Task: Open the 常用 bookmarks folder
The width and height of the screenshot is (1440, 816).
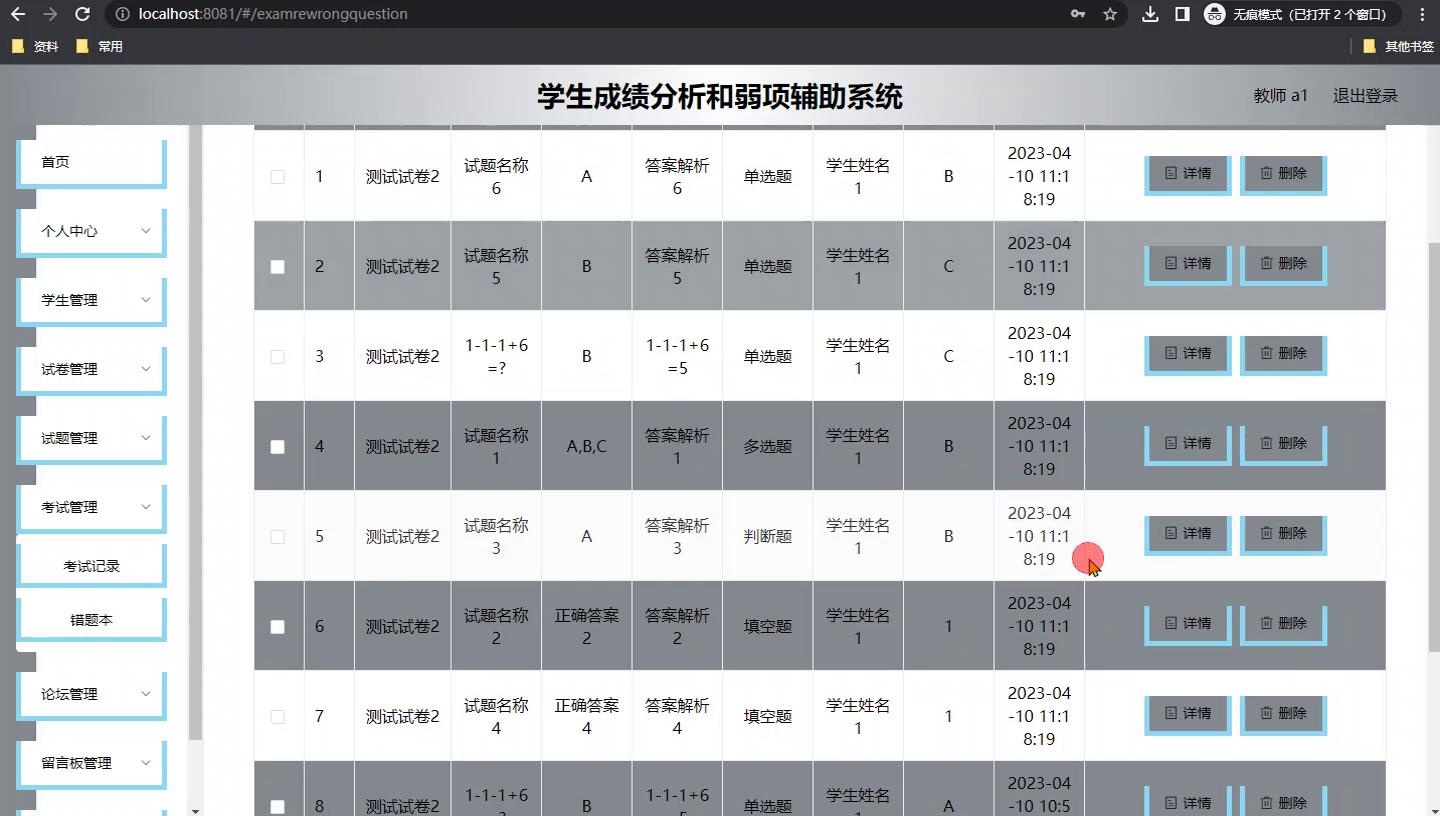Action: [99, 46]
